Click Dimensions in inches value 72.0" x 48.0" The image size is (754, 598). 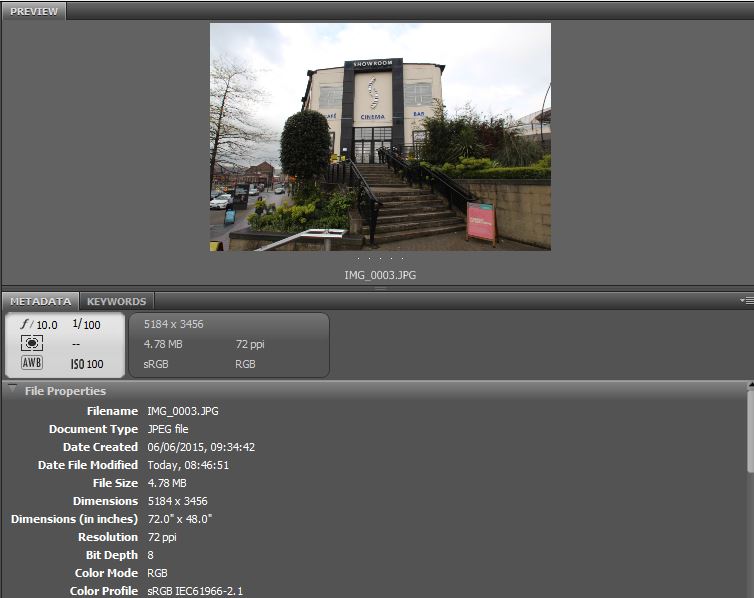click(x=180, y=519)
